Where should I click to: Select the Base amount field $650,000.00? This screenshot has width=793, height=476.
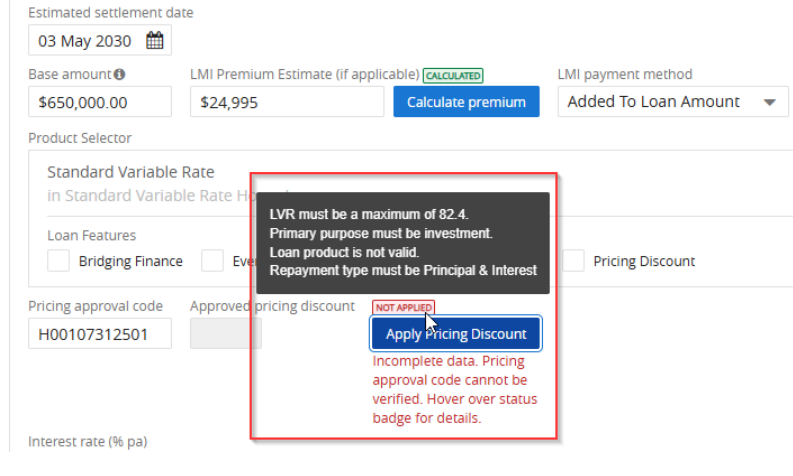pyautogui.click(x=100, y=102)
